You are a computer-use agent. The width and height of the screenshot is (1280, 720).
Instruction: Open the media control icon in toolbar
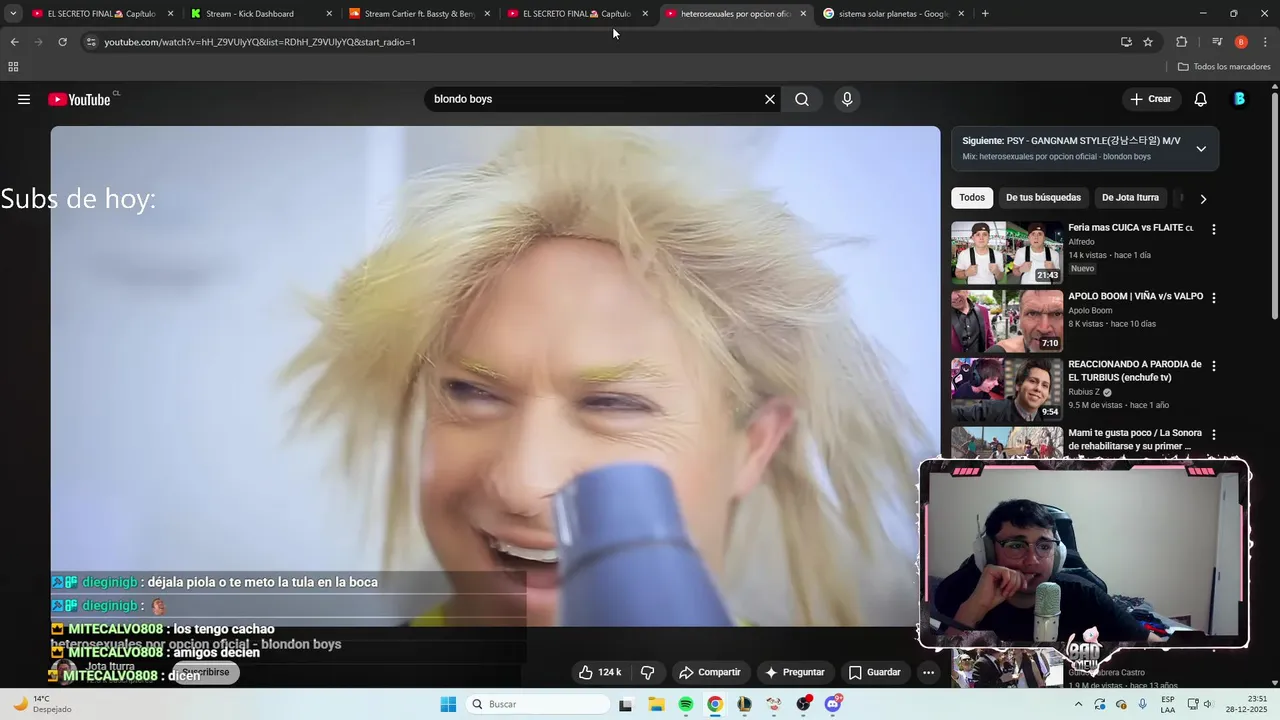tap(1217, 42)
